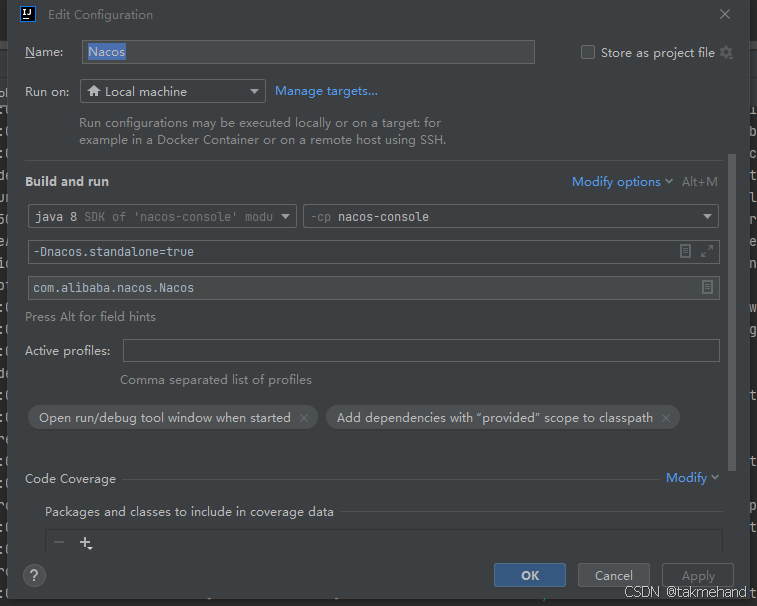
Task: Click the Code Coverage section label
Action: click(70, 479)
